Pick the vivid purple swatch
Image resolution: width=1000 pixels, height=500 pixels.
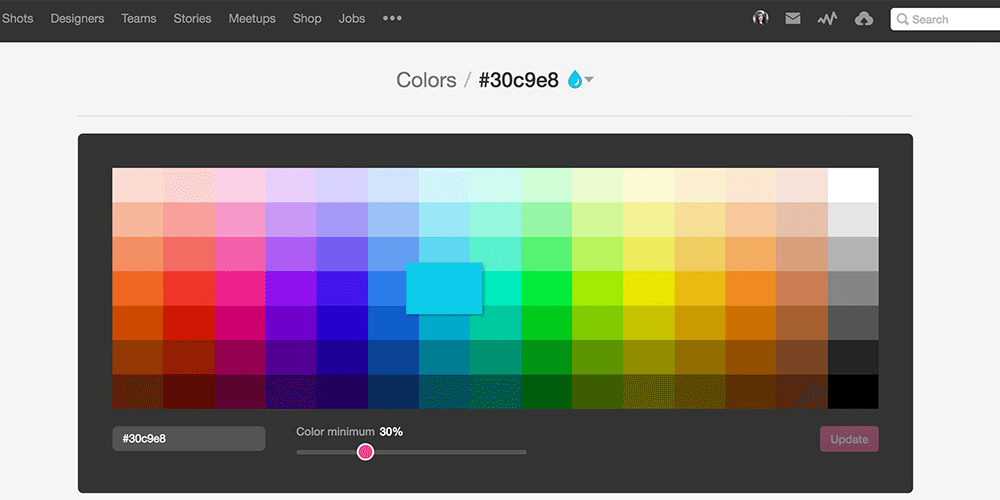coord(291,288)
